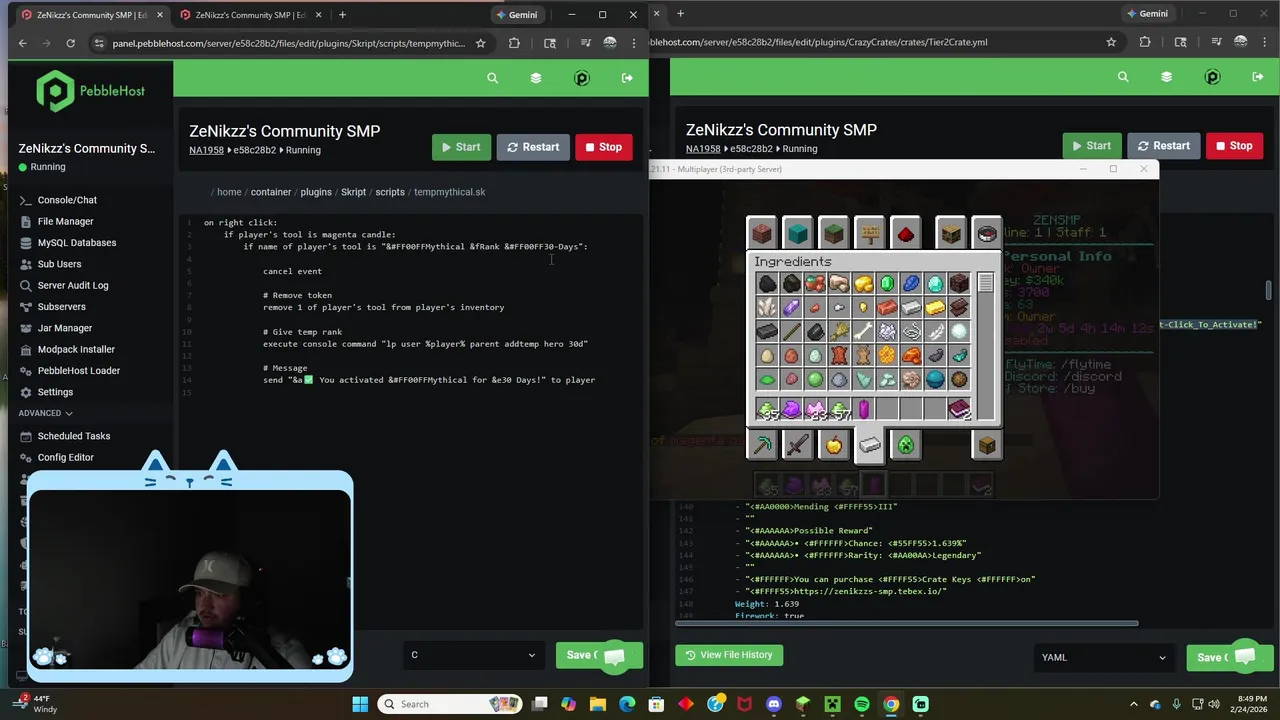The width and height of the screenshot is (1280, 720).
Task: Click the Minecraft Ingredients list scrollbar handle
Action: [x=985, y=283]
